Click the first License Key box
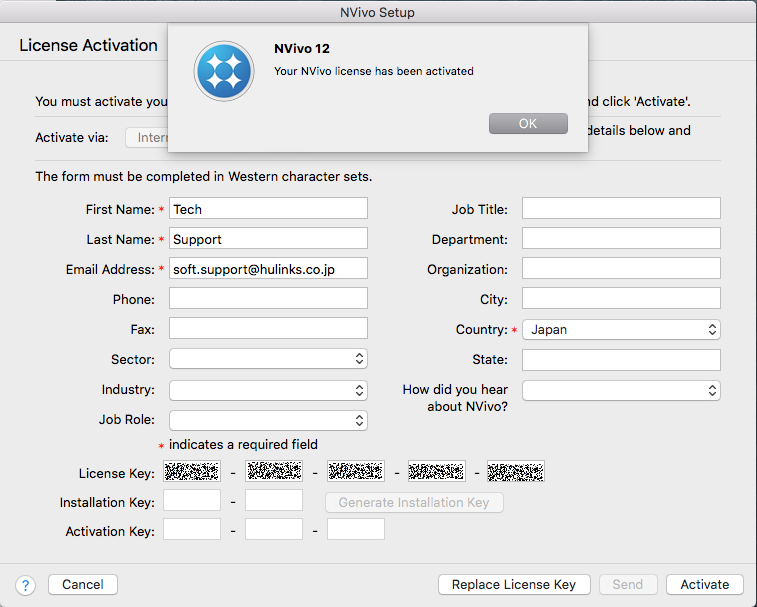Screen dimensions: 757x607 click(x=192, y=471)
